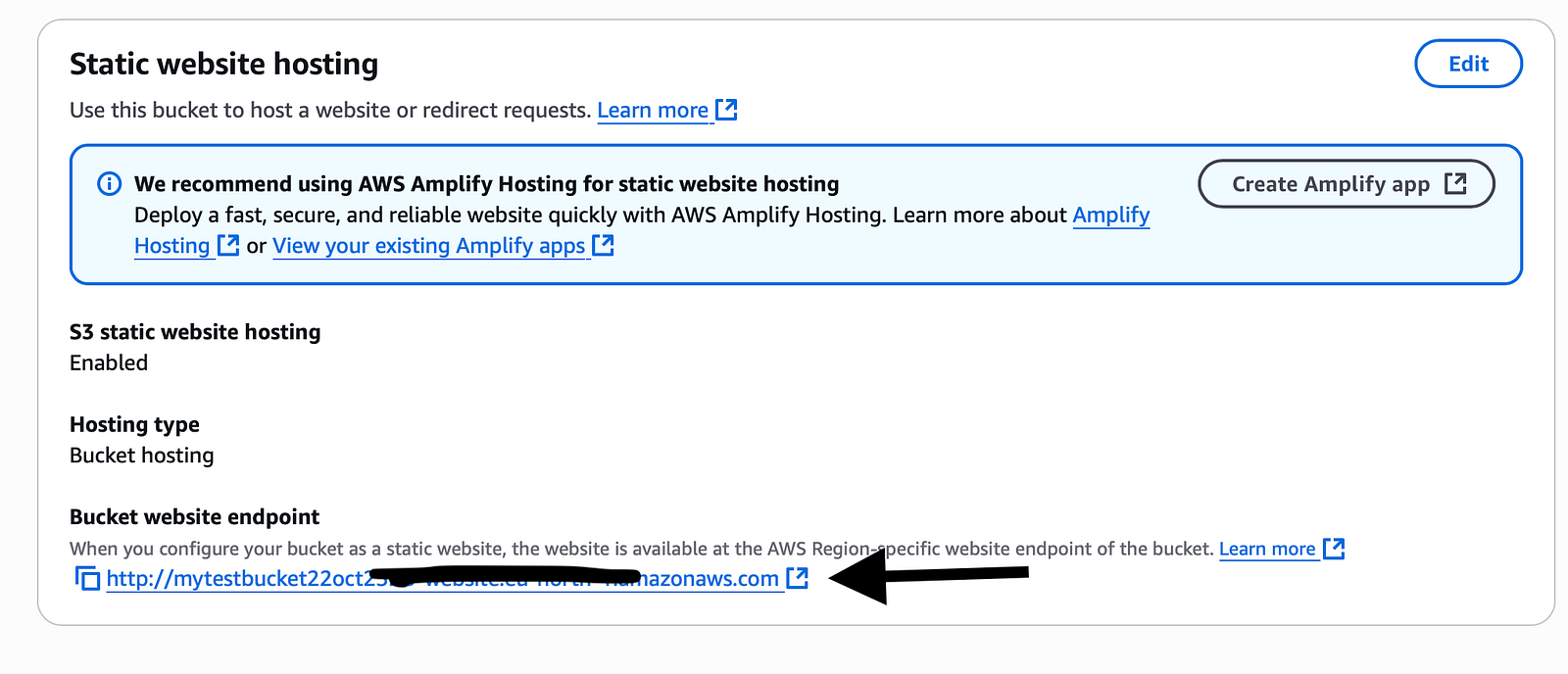
Task: Click the Bucket hosting value text
Action: click(142, 456)
